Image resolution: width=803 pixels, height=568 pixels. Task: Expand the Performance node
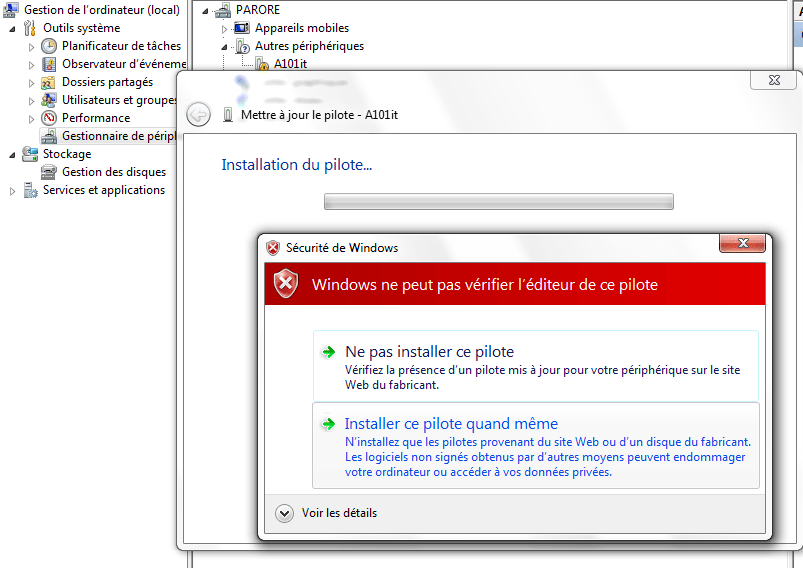pyautogui.click(x=31, y=119)
